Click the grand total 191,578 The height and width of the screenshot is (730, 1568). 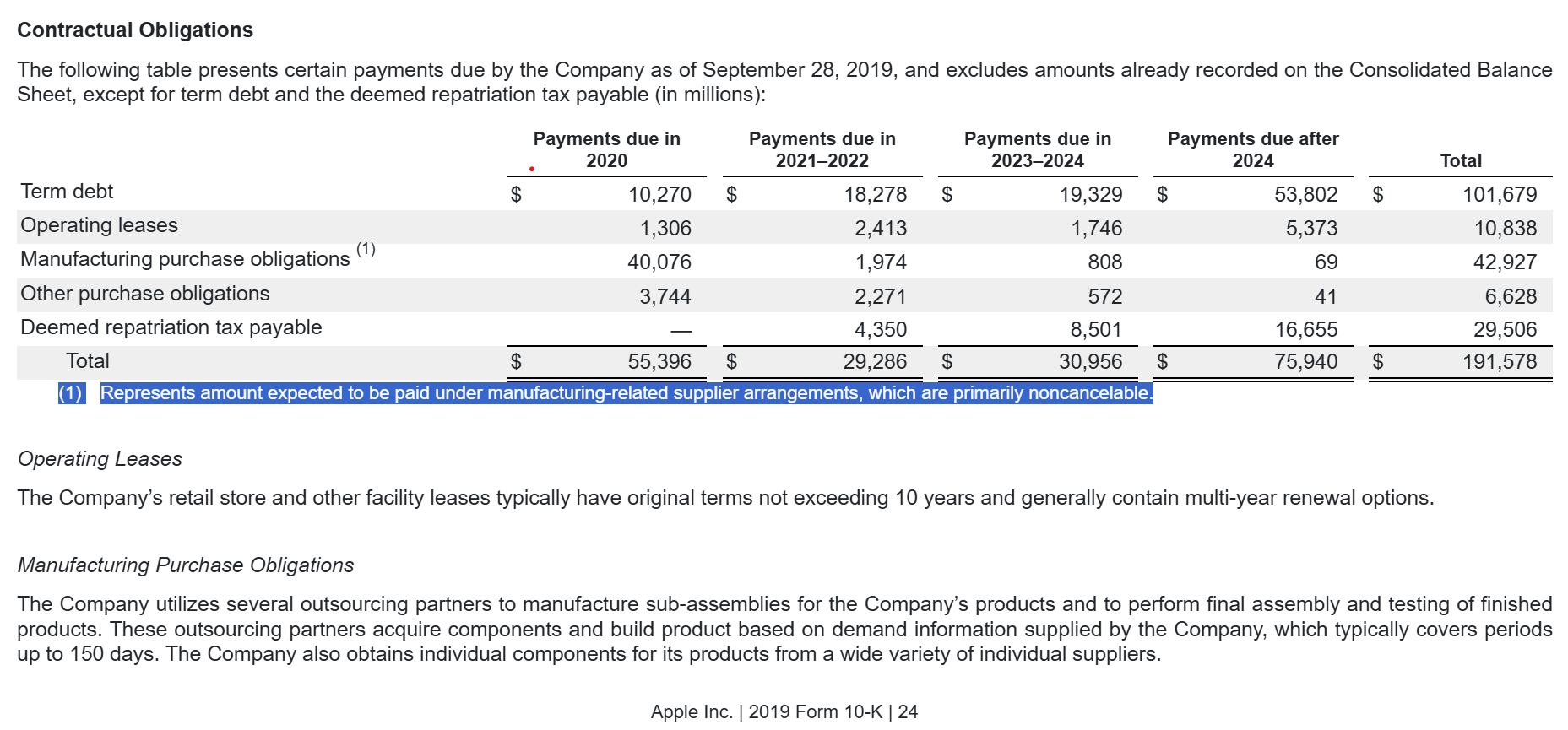click(1500, 362)
